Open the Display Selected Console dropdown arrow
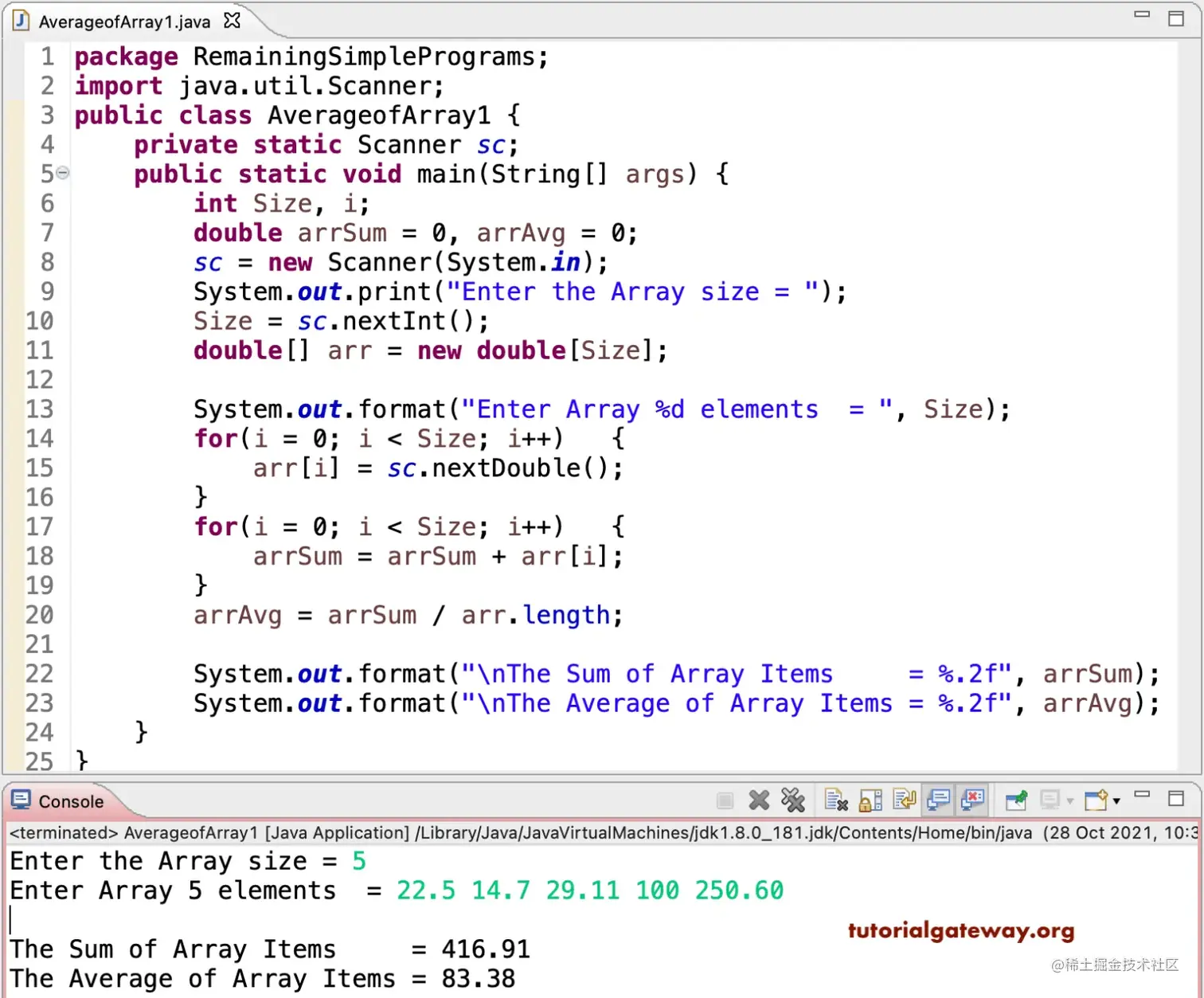1204x998 pixels. [1070, 800]
